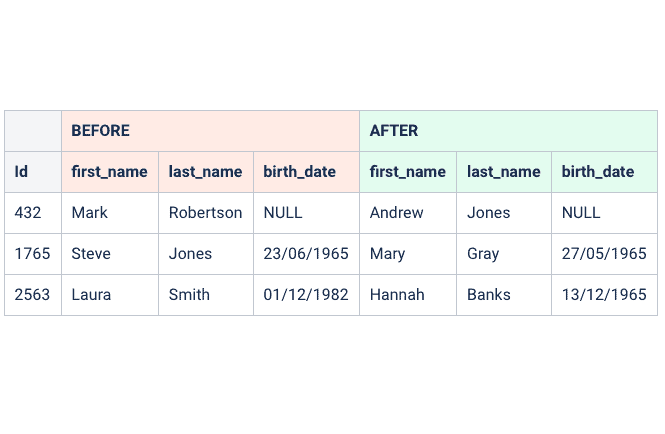Click the 23/06/1965 birth date cell
665x434 pixels.
pos(306,254)
